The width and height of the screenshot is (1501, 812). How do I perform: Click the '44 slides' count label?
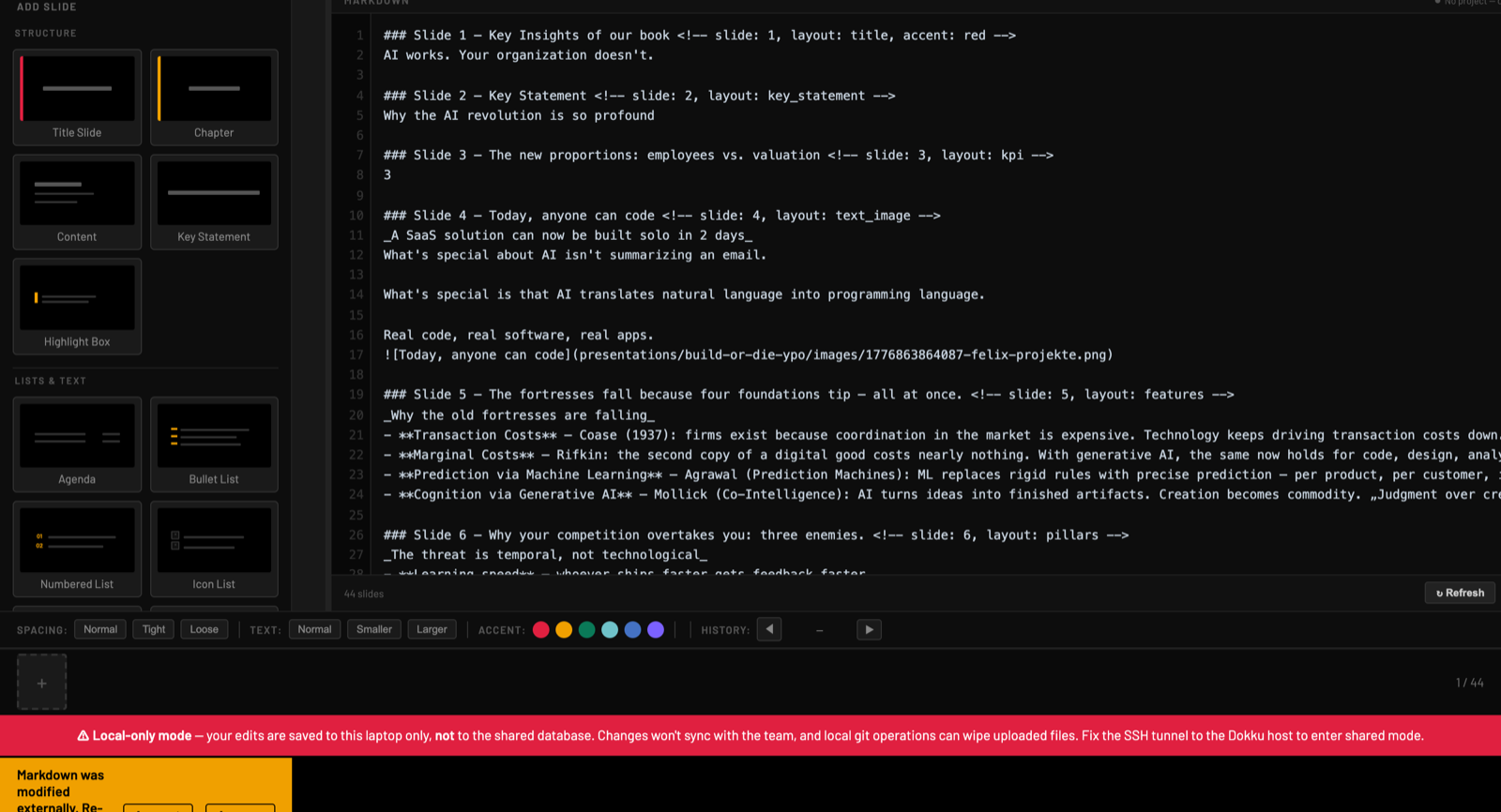point(364,594)
